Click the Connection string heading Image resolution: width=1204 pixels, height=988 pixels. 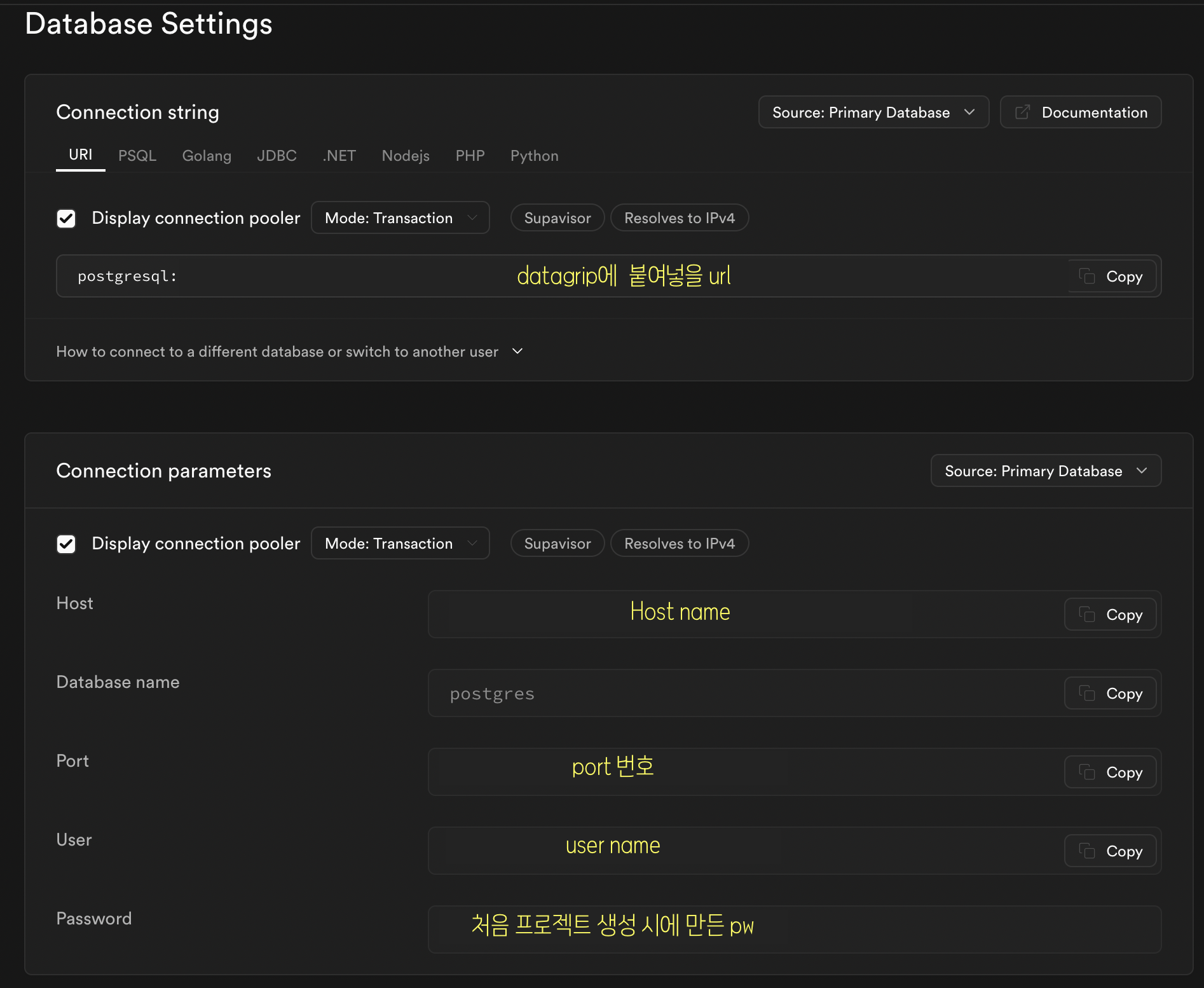click(x=137, y=113)
